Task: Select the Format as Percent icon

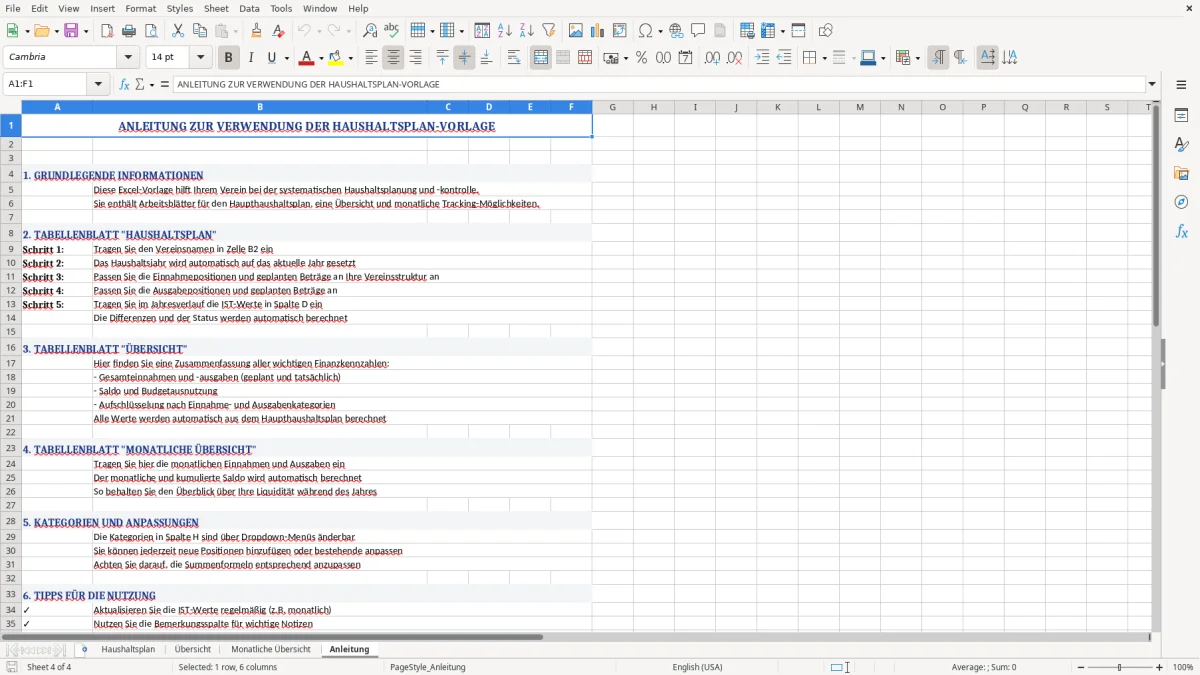Action: pos(641,57)
